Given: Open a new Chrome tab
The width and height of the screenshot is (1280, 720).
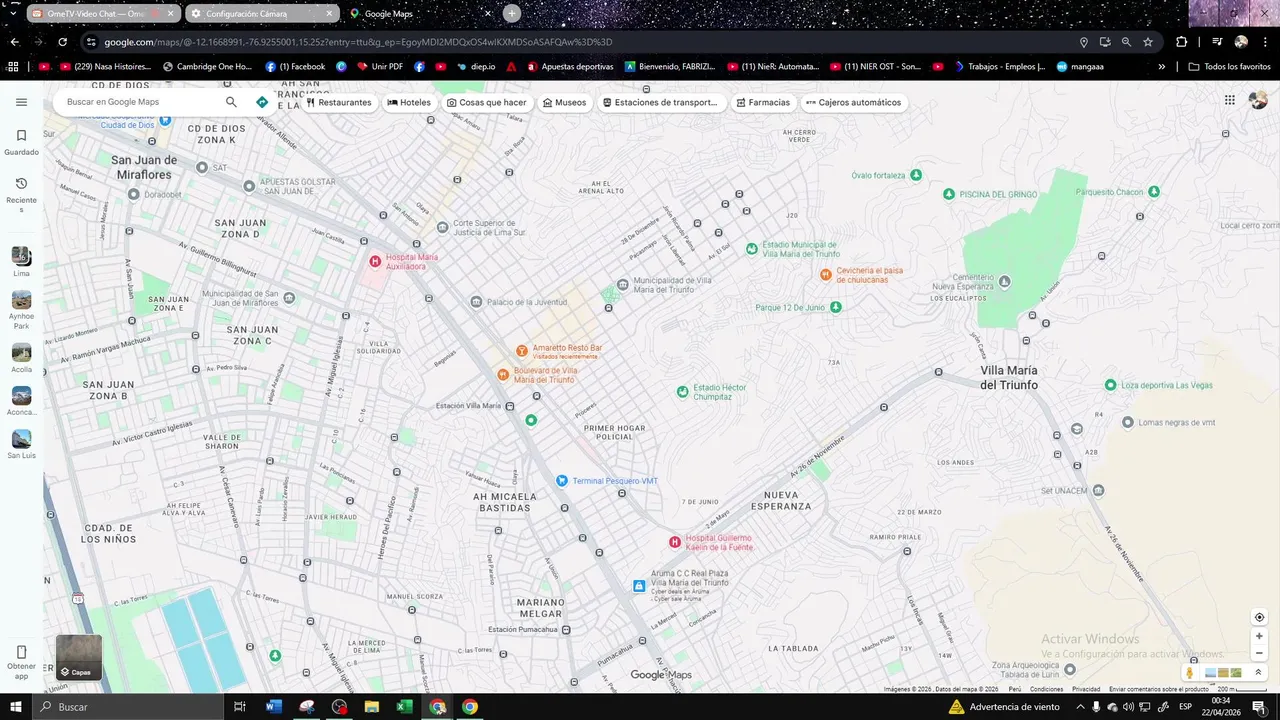Looking at the screenshot, I should point(512,13).
